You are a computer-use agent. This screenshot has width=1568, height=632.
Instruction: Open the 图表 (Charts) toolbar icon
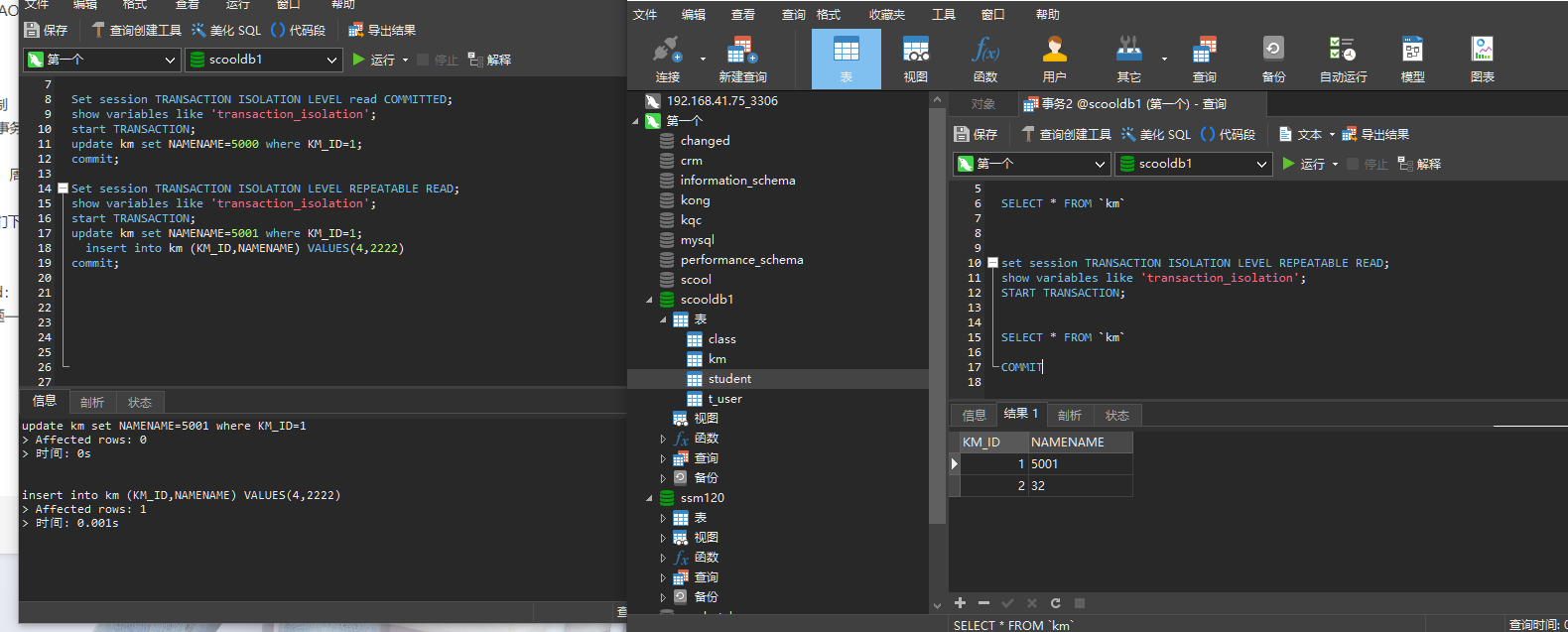point(1482,59)
